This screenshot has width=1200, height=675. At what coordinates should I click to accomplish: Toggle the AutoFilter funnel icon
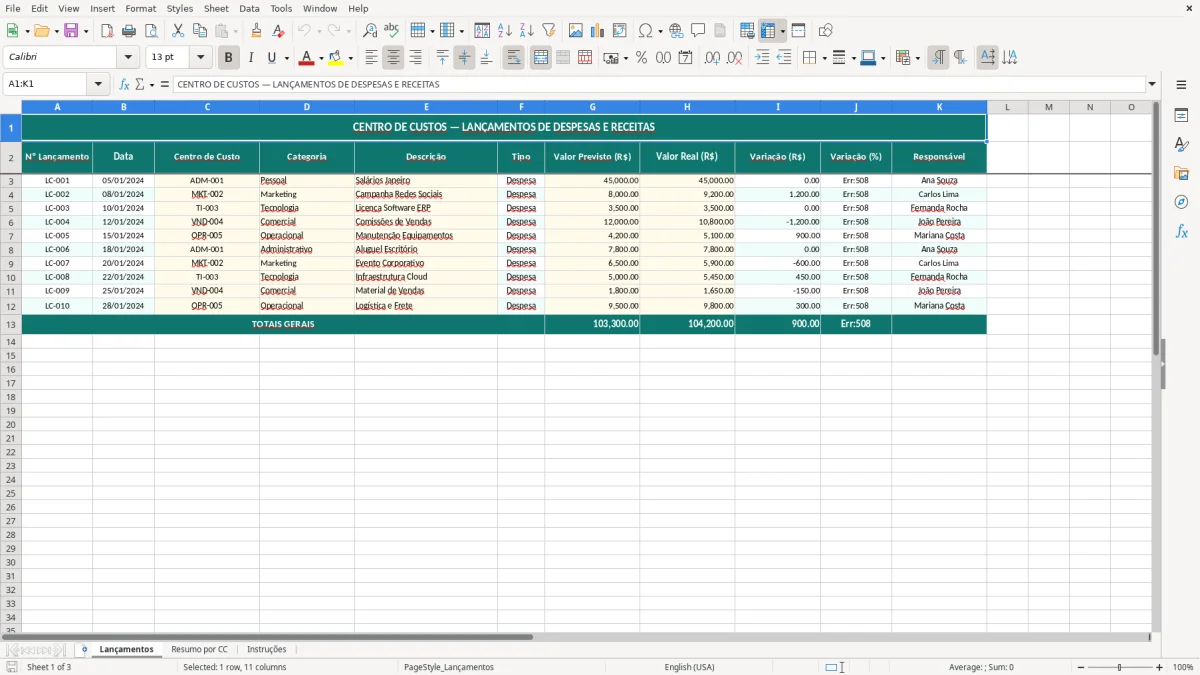pyautogui.click(x=548, y=31)
